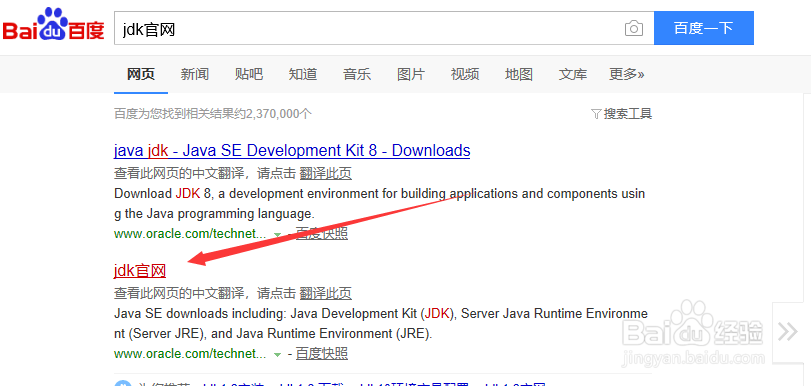811x386 pixels.
Task: Open 百度快照 of the jdk官网 result
Action: pyautogui.click(x=322, y=354)
